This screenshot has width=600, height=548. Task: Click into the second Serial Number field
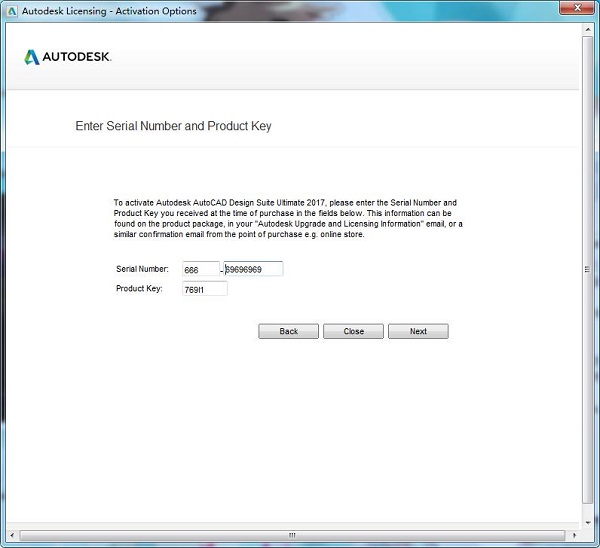click(254, 269)
